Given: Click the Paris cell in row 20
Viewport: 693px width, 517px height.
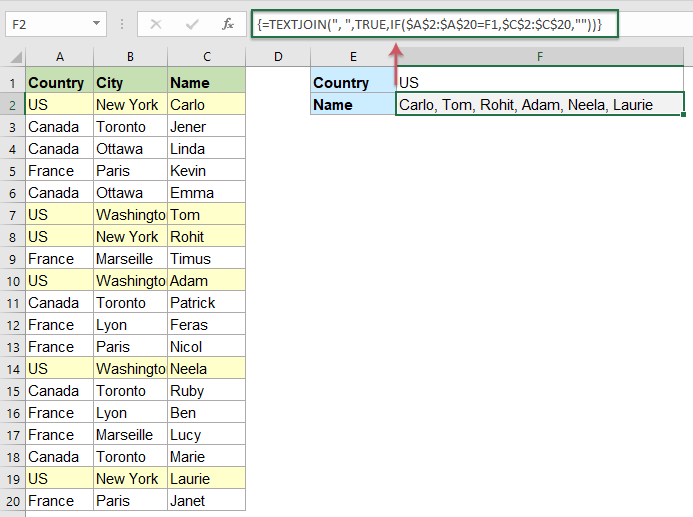Looking at the screenshot, I should [130, 501].
